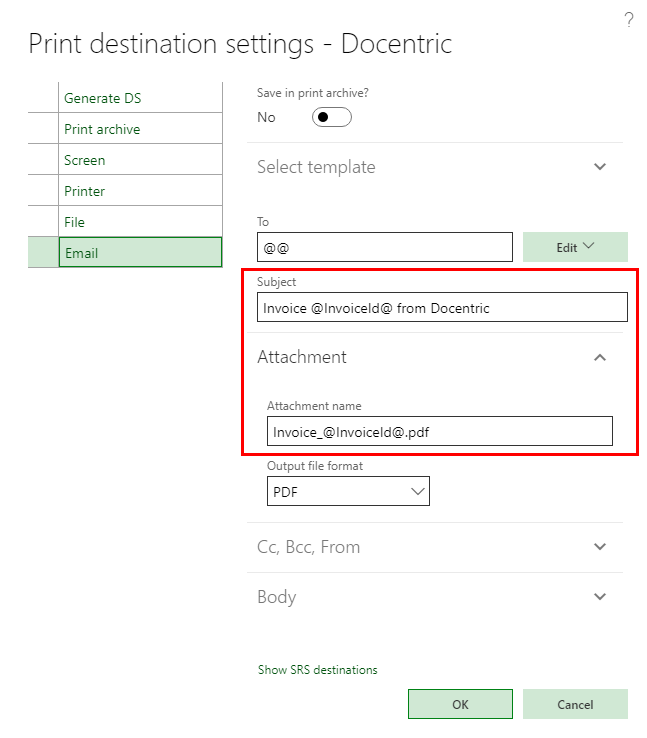Switch to the Screen destination
The height and width of the screenshot is (738, 647).
[x=85, y=160]
